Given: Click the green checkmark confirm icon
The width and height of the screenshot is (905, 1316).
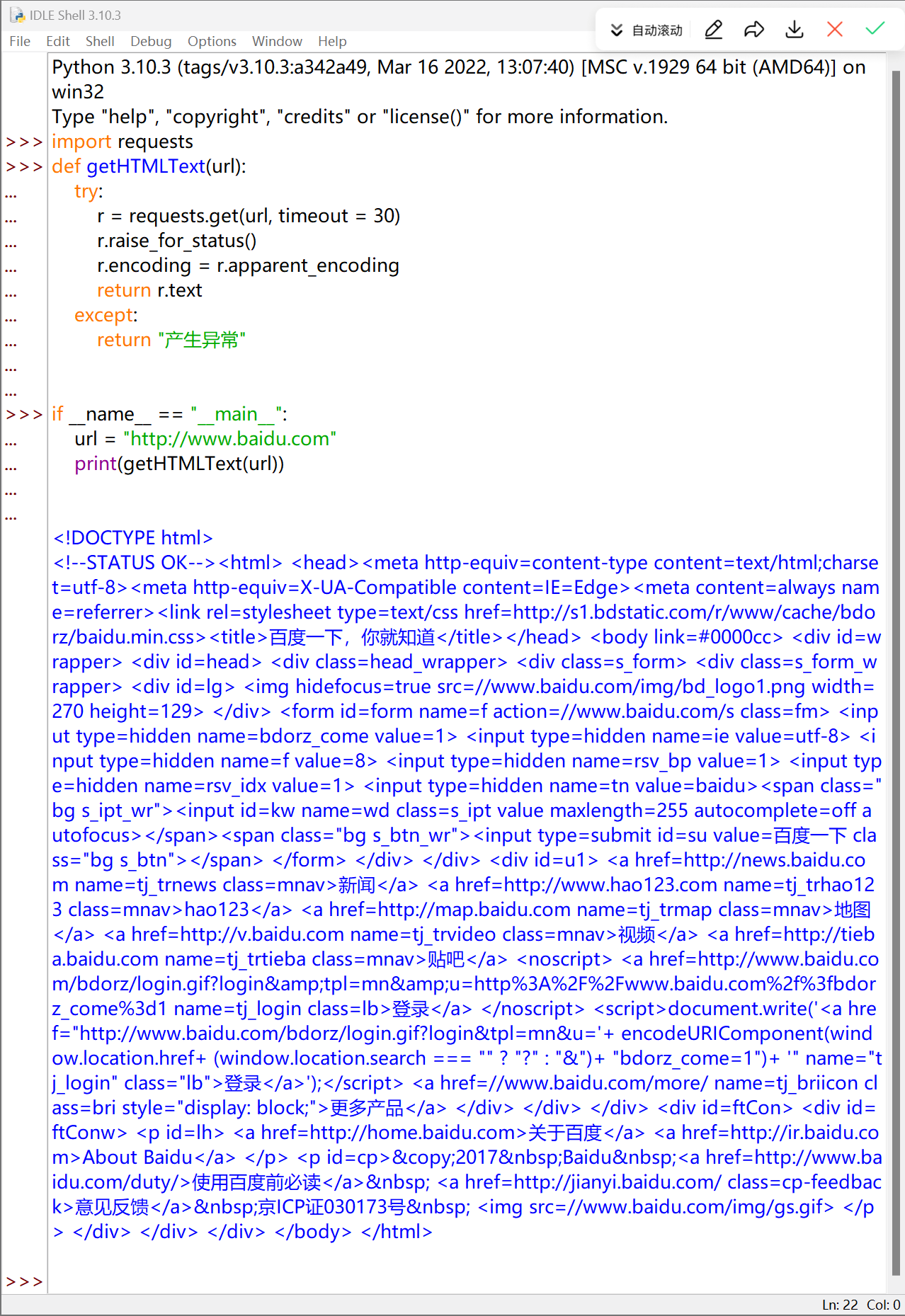Looking at the screenshot, I should (875, 28).
